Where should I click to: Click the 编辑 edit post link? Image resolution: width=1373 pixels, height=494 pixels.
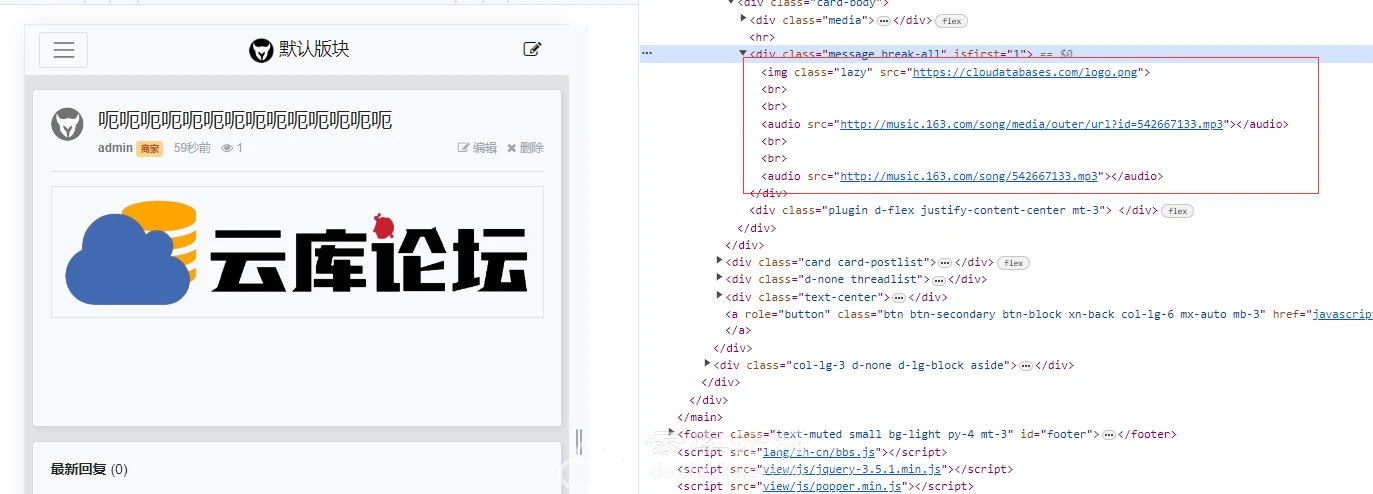(x=477, y=148)
